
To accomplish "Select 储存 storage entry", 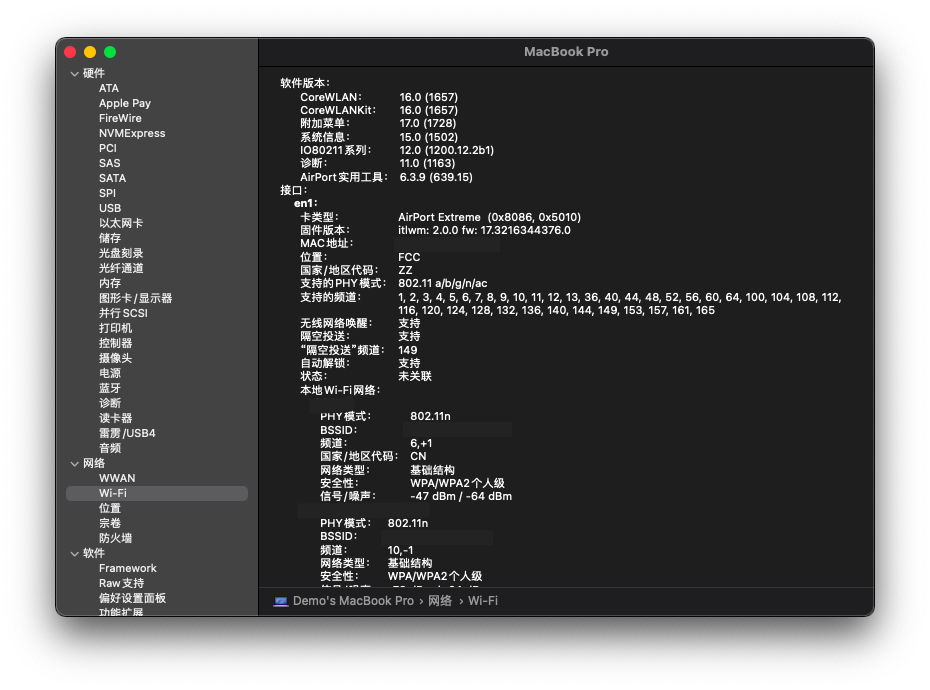I will (110, 238).
